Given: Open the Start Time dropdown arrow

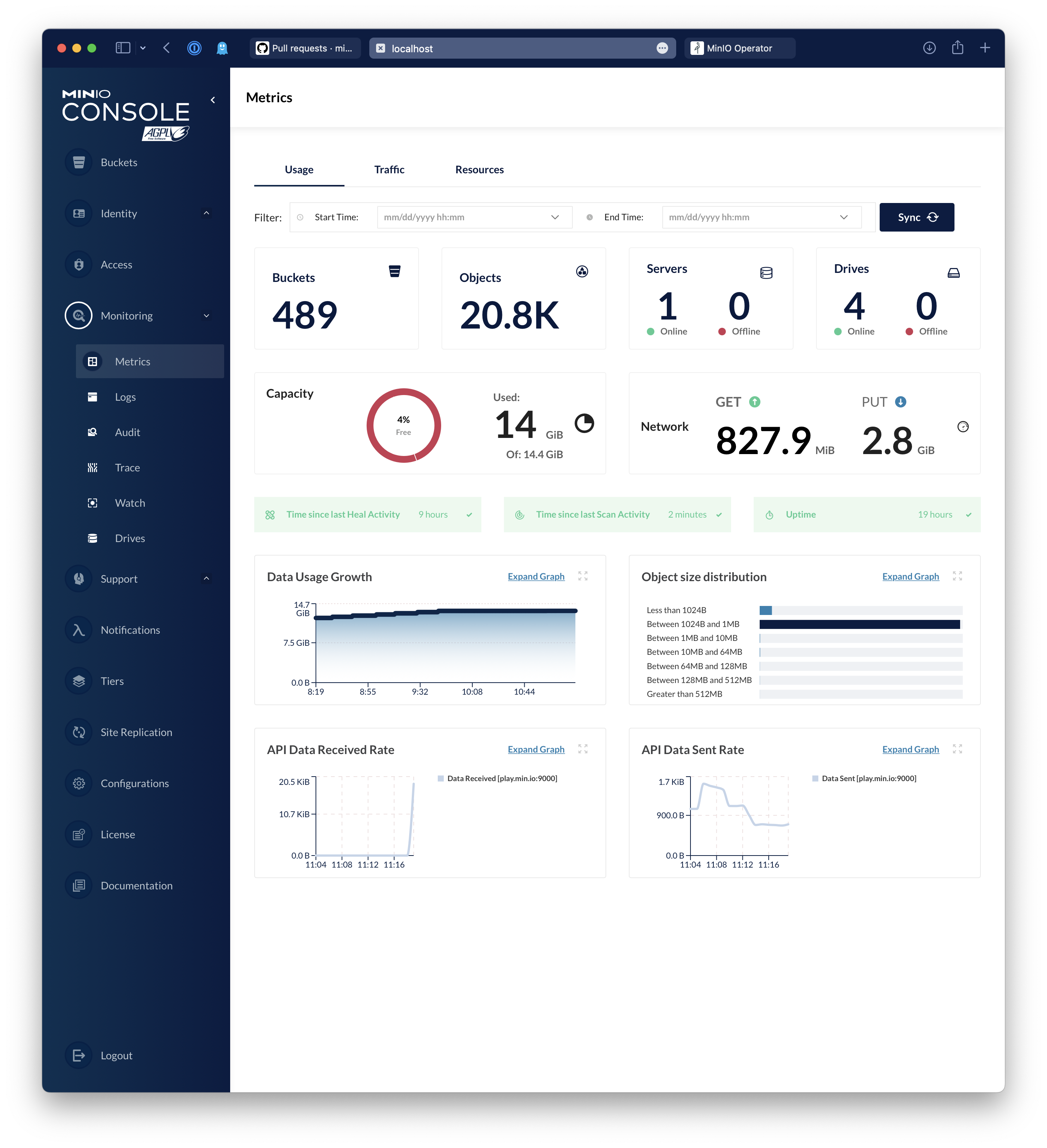Looking at the screenshot, I should pos(555,217).
